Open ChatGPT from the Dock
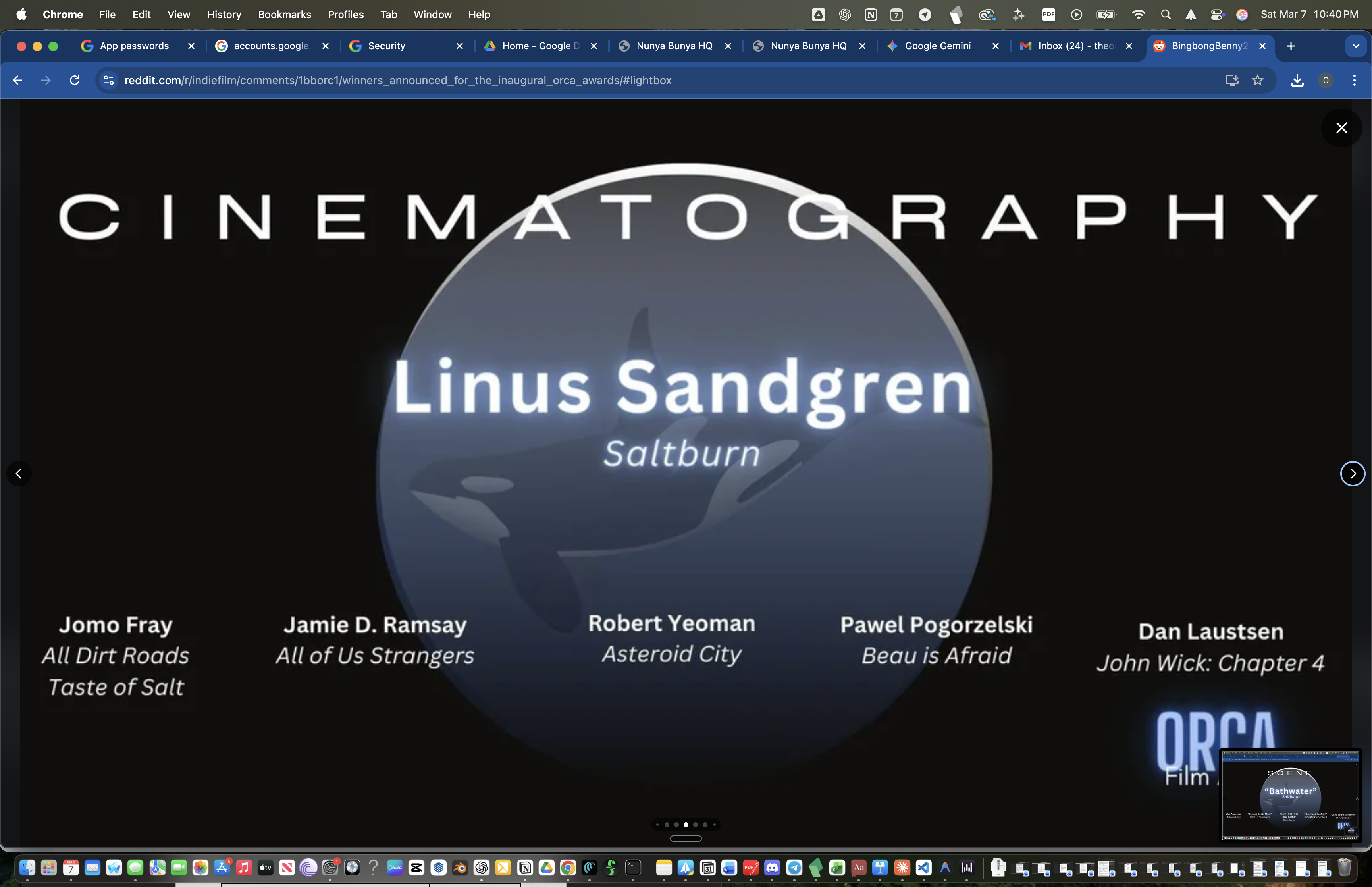The image size is (1372, 887). pos(480,867)
